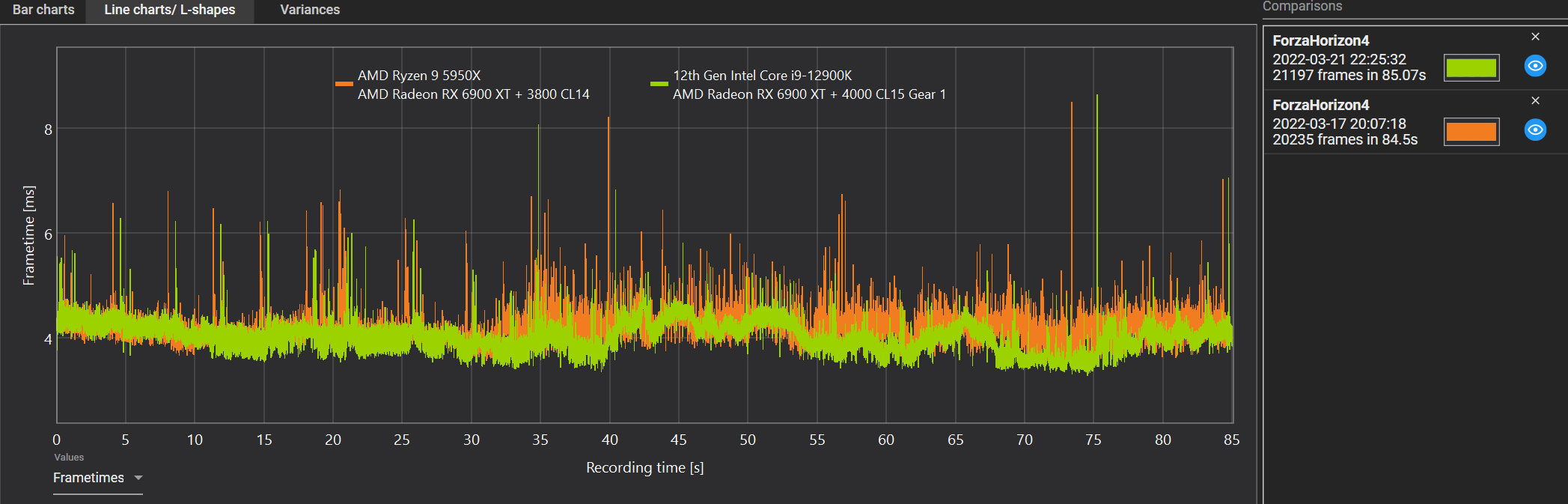Open the Frametimes values dropdown
The height and width of the screenshot is (504, 1568).
click(97, 478)
